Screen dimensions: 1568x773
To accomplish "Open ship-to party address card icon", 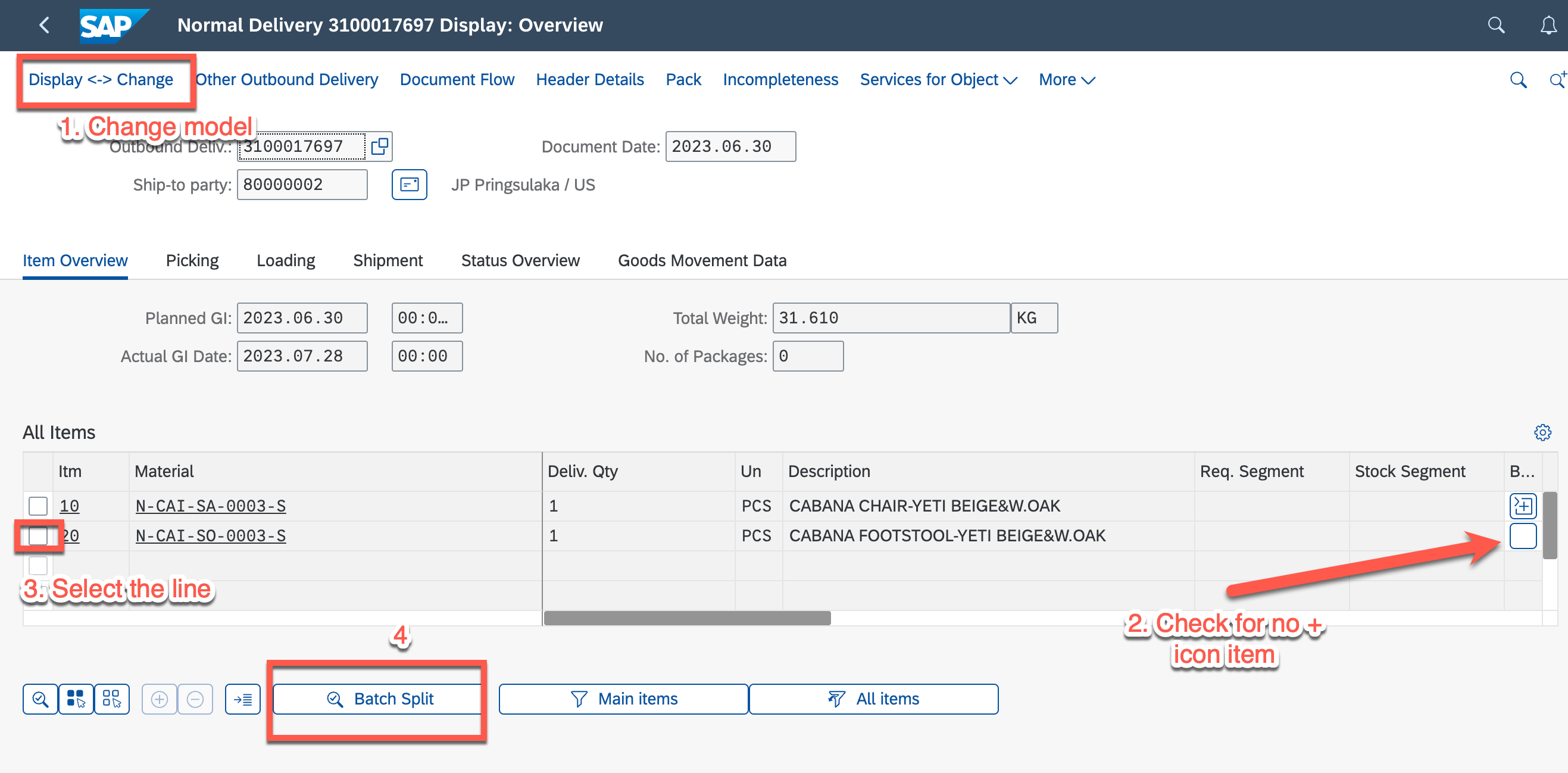I will point(409,185).
